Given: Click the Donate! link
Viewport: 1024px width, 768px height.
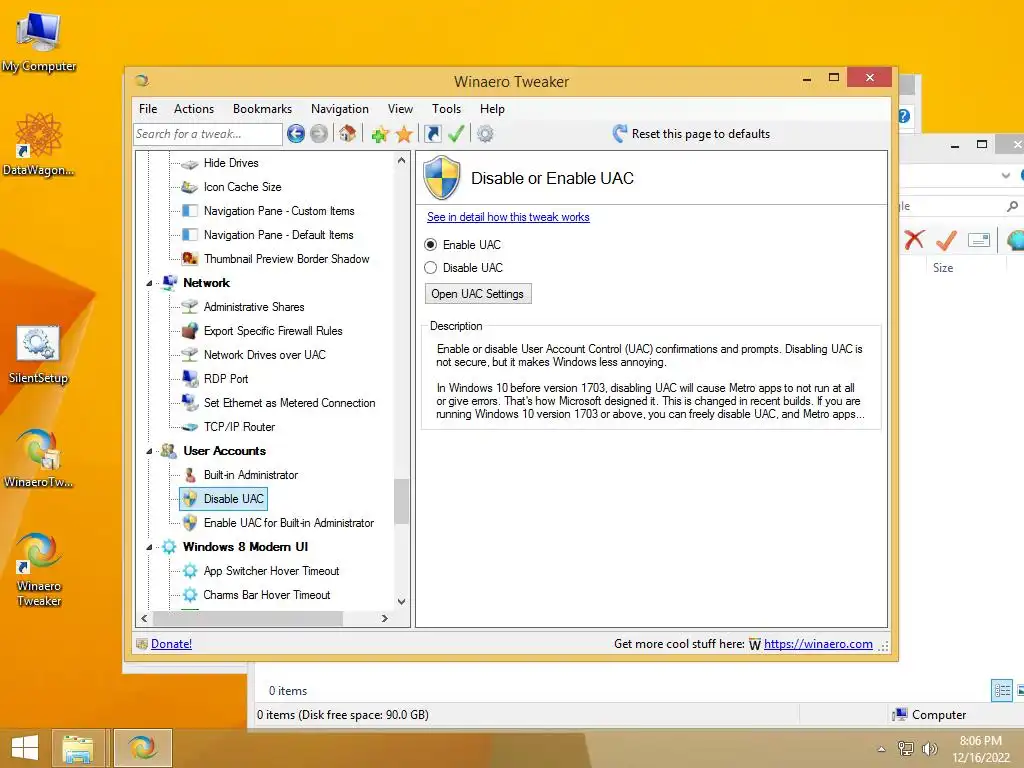Looking at the screenshot, I should tap(171, 644).
